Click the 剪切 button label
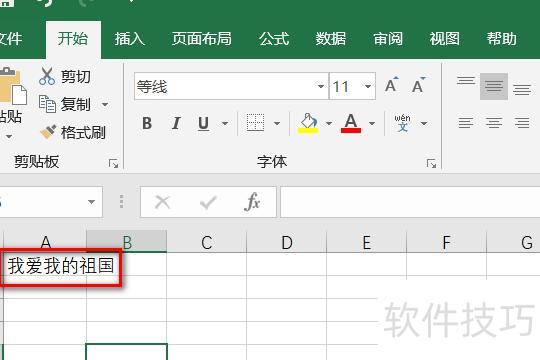540x360 pixels. pyautogui.click(x=76, y=76)
